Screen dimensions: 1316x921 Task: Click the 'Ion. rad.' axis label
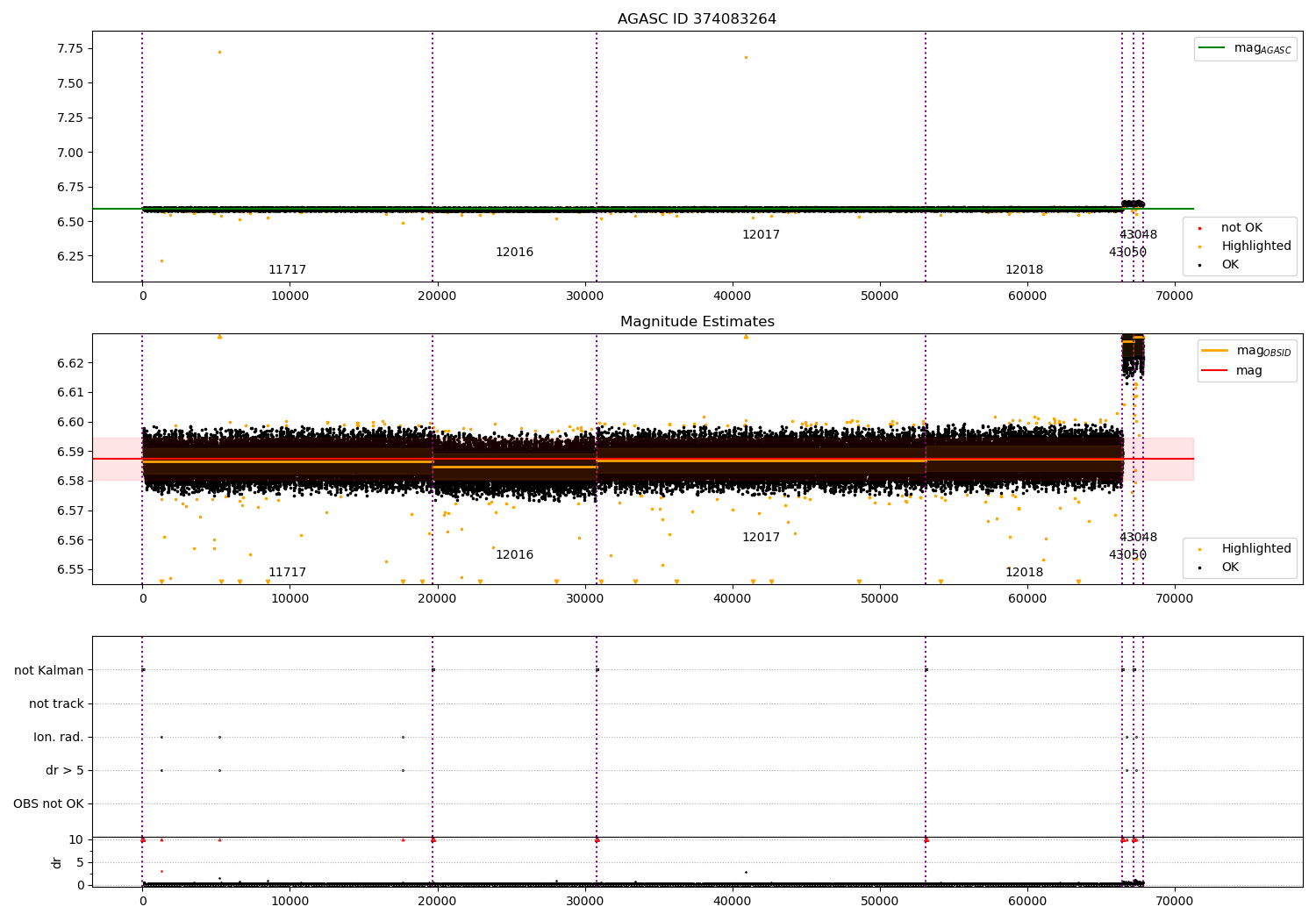point(59,737)
